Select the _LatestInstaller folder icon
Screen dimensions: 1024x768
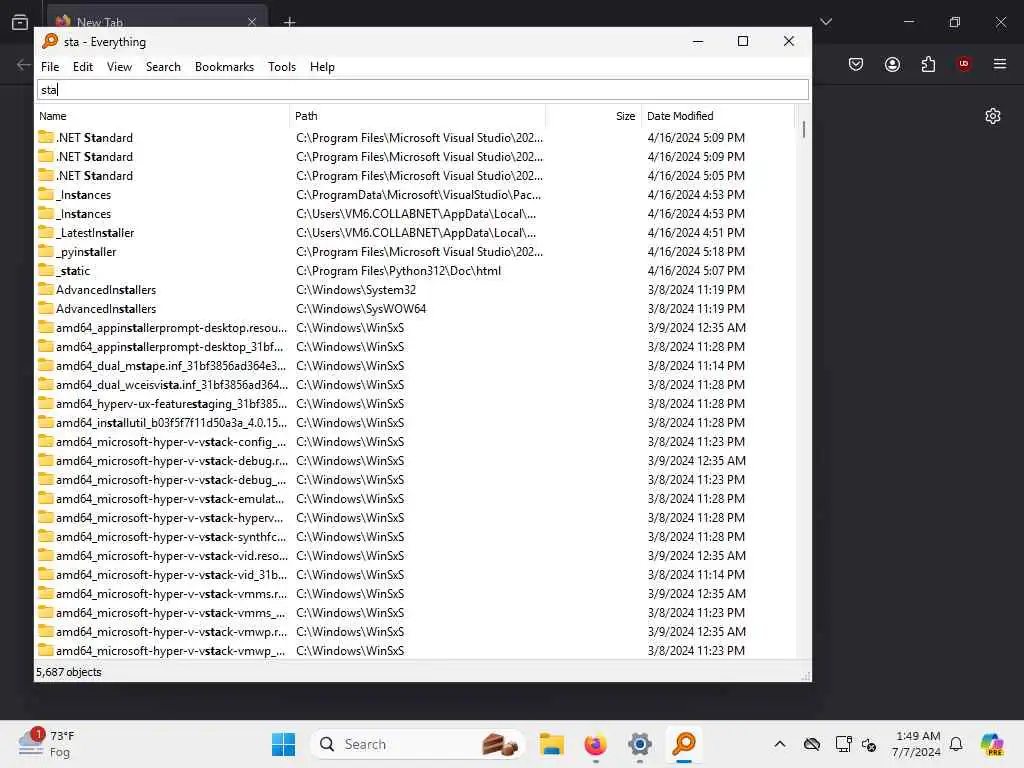[46, 232]
